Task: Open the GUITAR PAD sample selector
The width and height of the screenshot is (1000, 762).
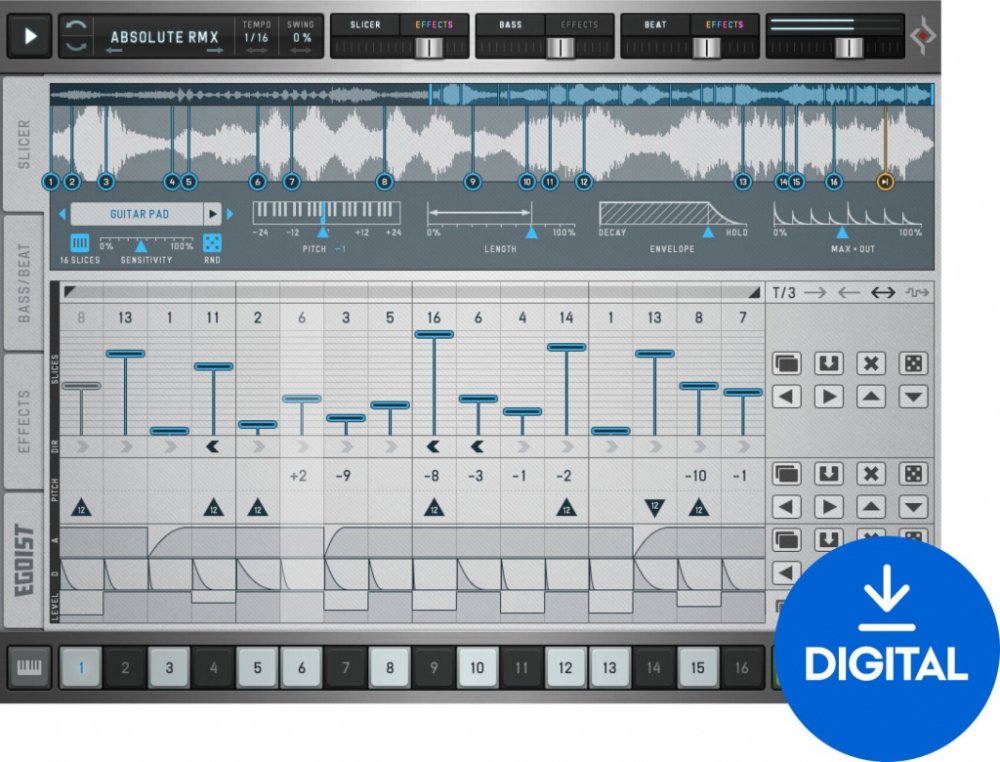Action: point(138,214)
